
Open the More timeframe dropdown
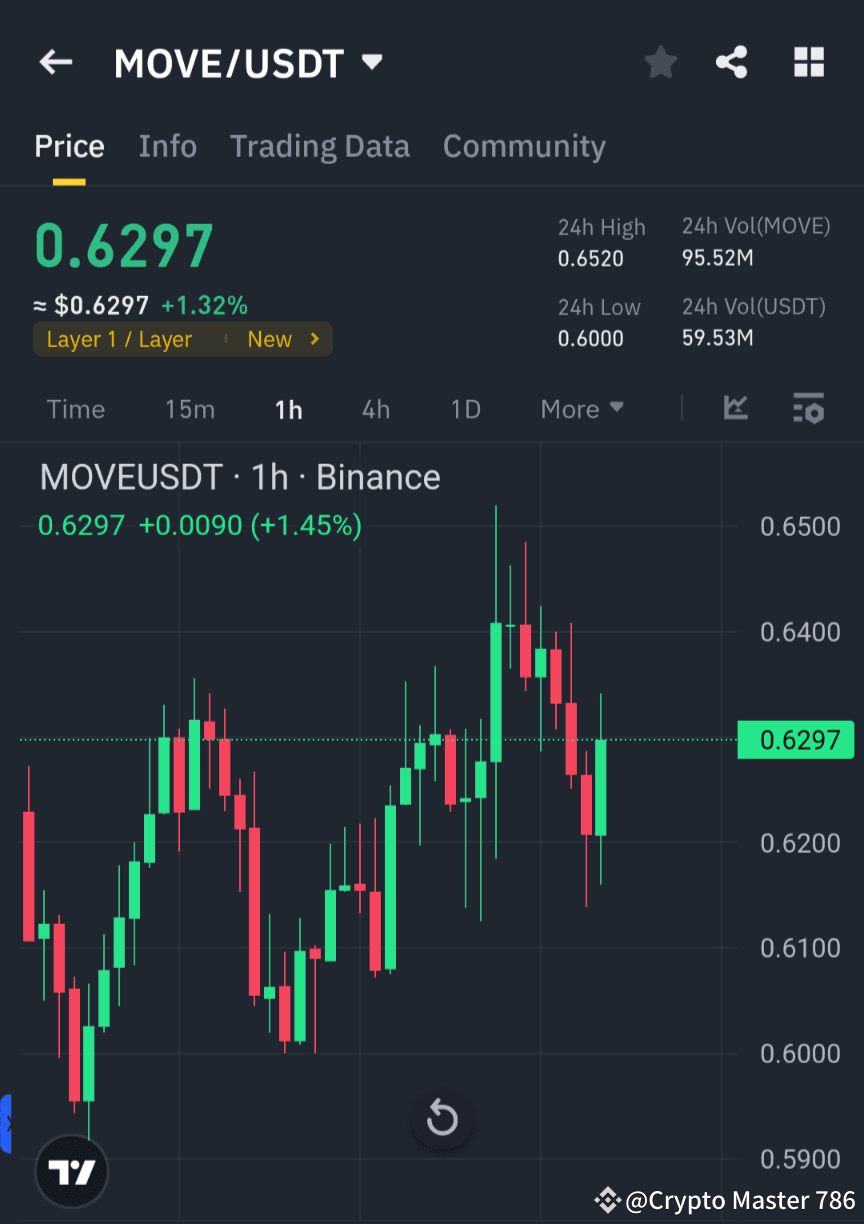[581, 408]
